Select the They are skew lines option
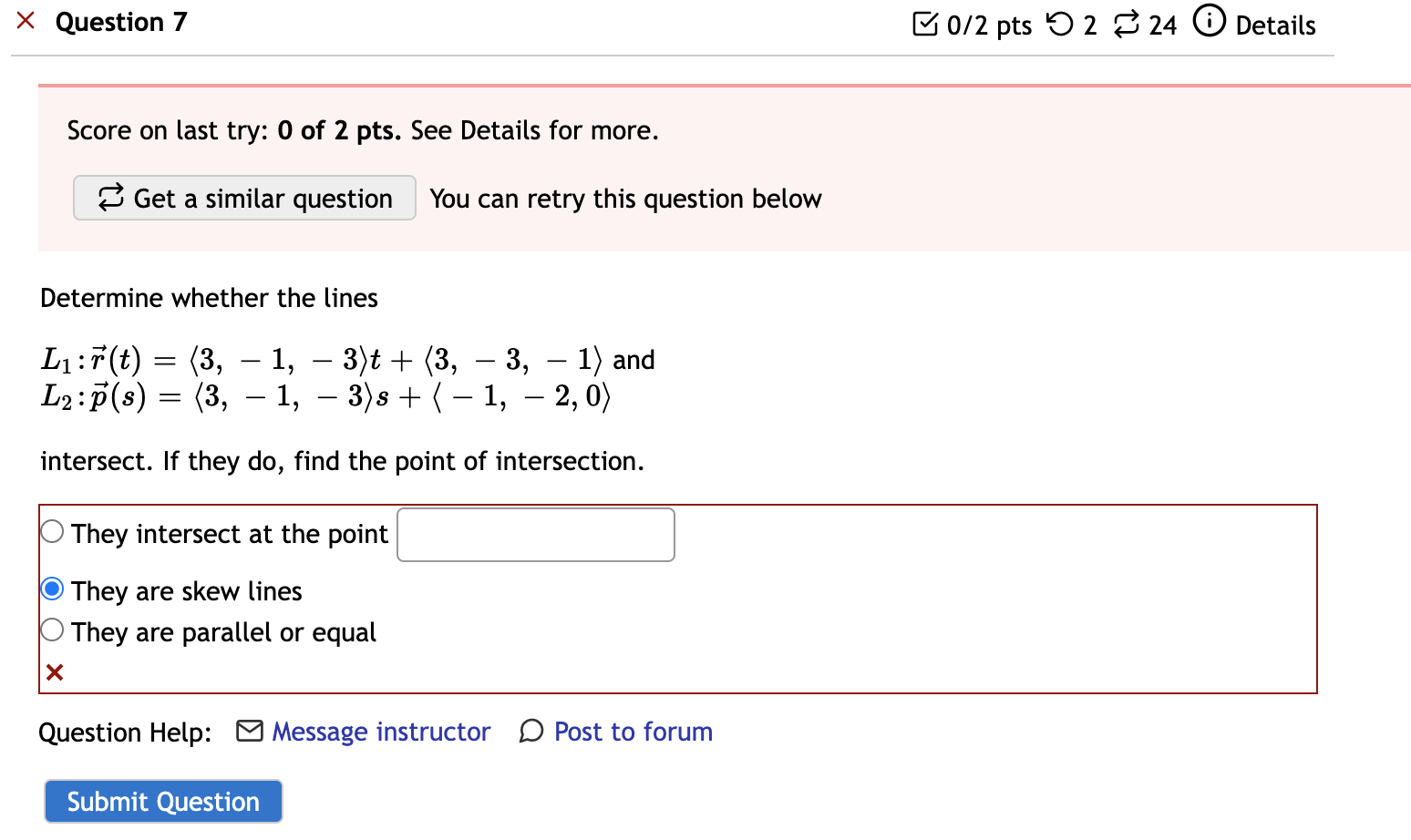The width and height of the screenshot is (1411, 840). (x=52, y=589)
